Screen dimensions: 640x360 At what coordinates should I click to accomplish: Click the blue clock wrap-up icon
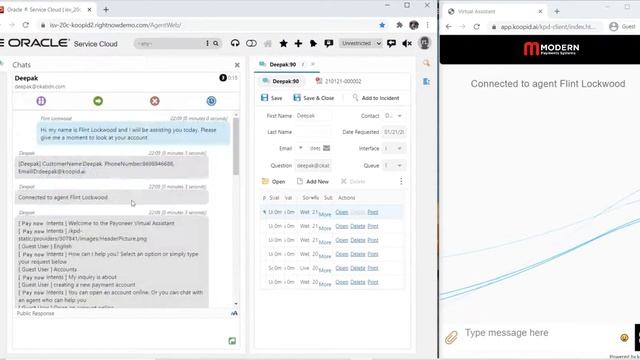[x=211, y=101]
